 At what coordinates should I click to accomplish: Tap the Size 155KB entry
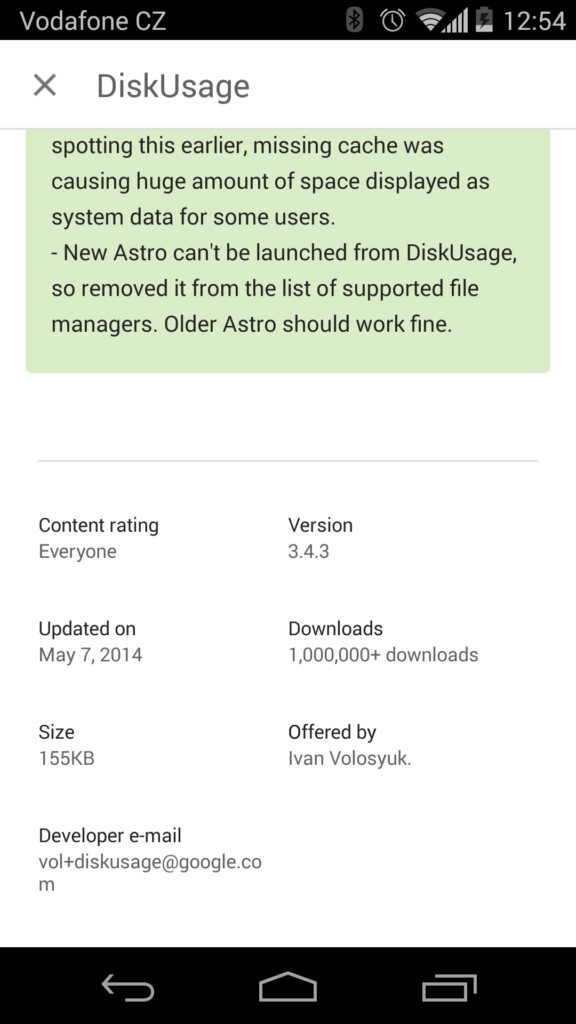[x=67, y=745]
